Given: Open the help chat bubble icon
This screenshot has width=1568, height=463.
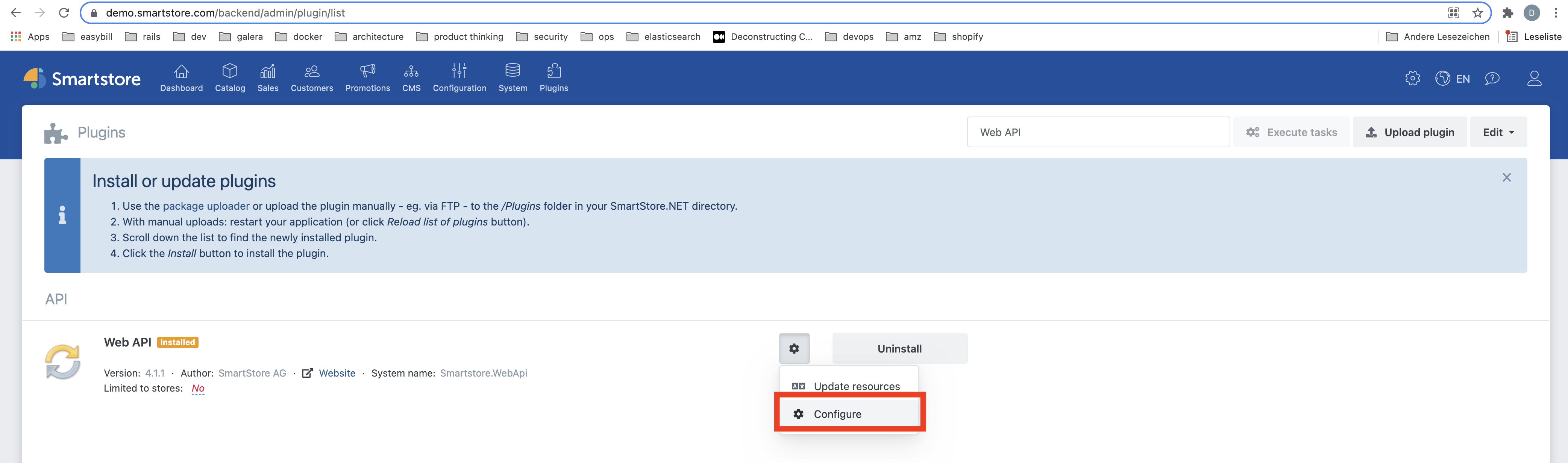Looking at the screenshot, I should click(x=1492, y=79).
